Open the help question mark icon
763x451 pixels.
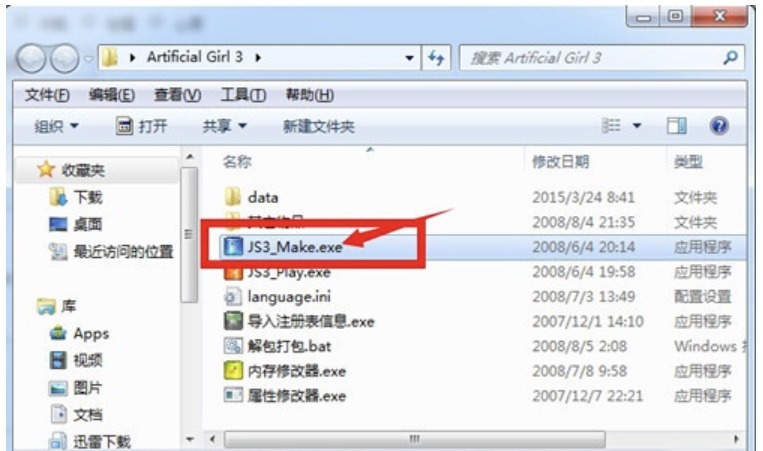click(x=719, y=126)
